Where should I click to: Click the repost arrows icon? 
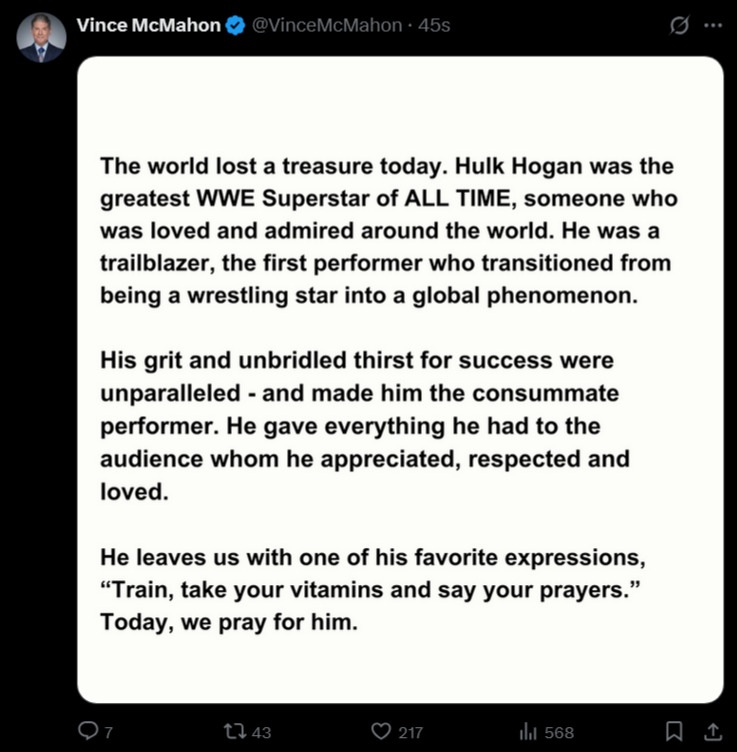coord(235,731)
